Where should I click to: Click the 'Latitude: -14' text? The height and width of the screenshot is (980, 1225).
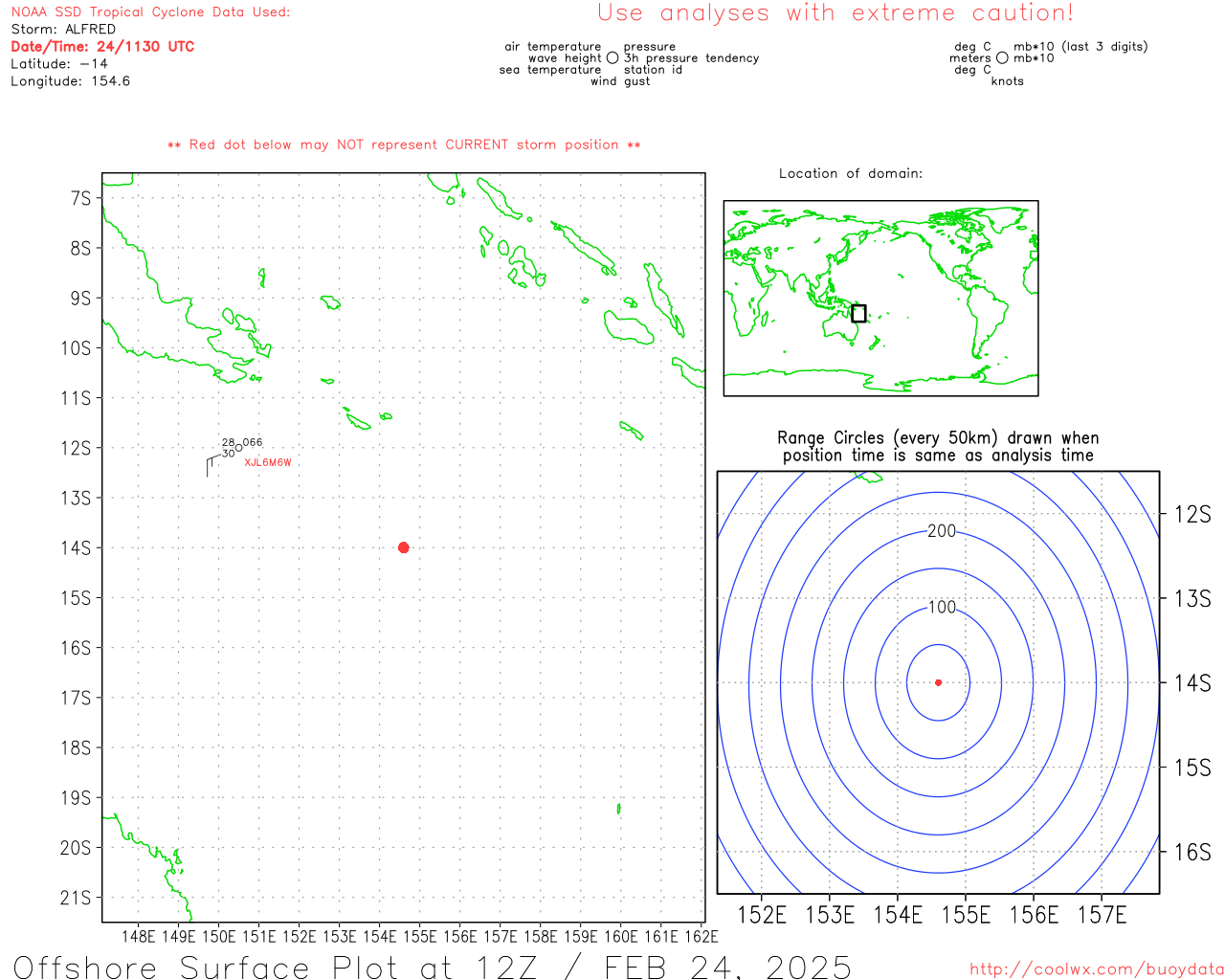(59, 64)
